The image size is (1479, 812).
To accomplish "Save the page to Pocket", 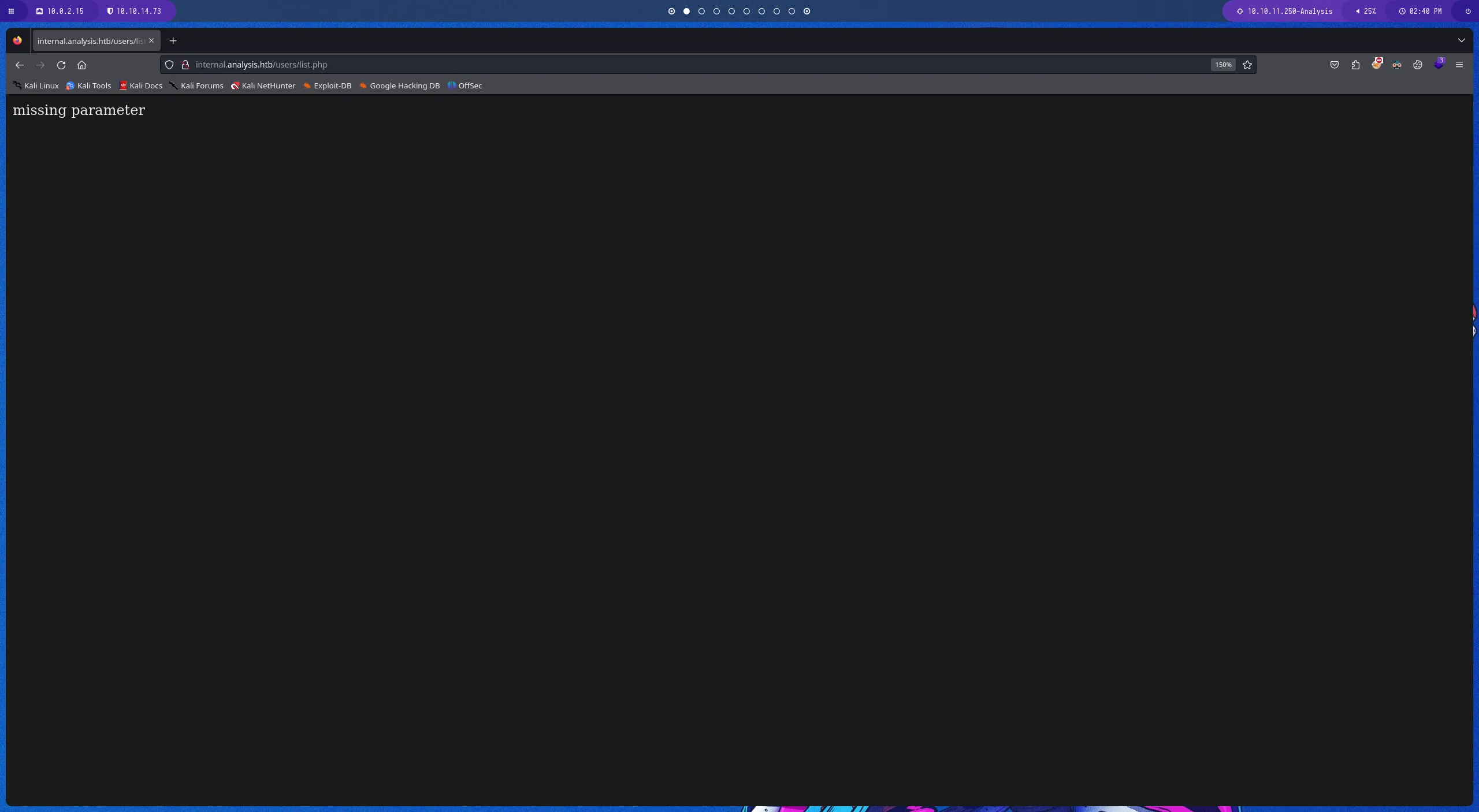I will pos(1335,65).
